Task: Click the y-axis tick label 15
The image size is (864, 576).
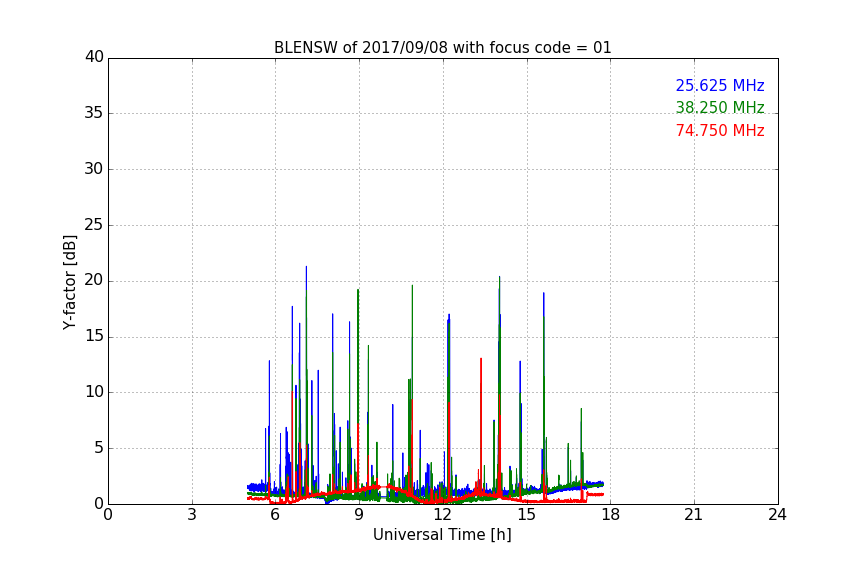Action: pos(94,336)
